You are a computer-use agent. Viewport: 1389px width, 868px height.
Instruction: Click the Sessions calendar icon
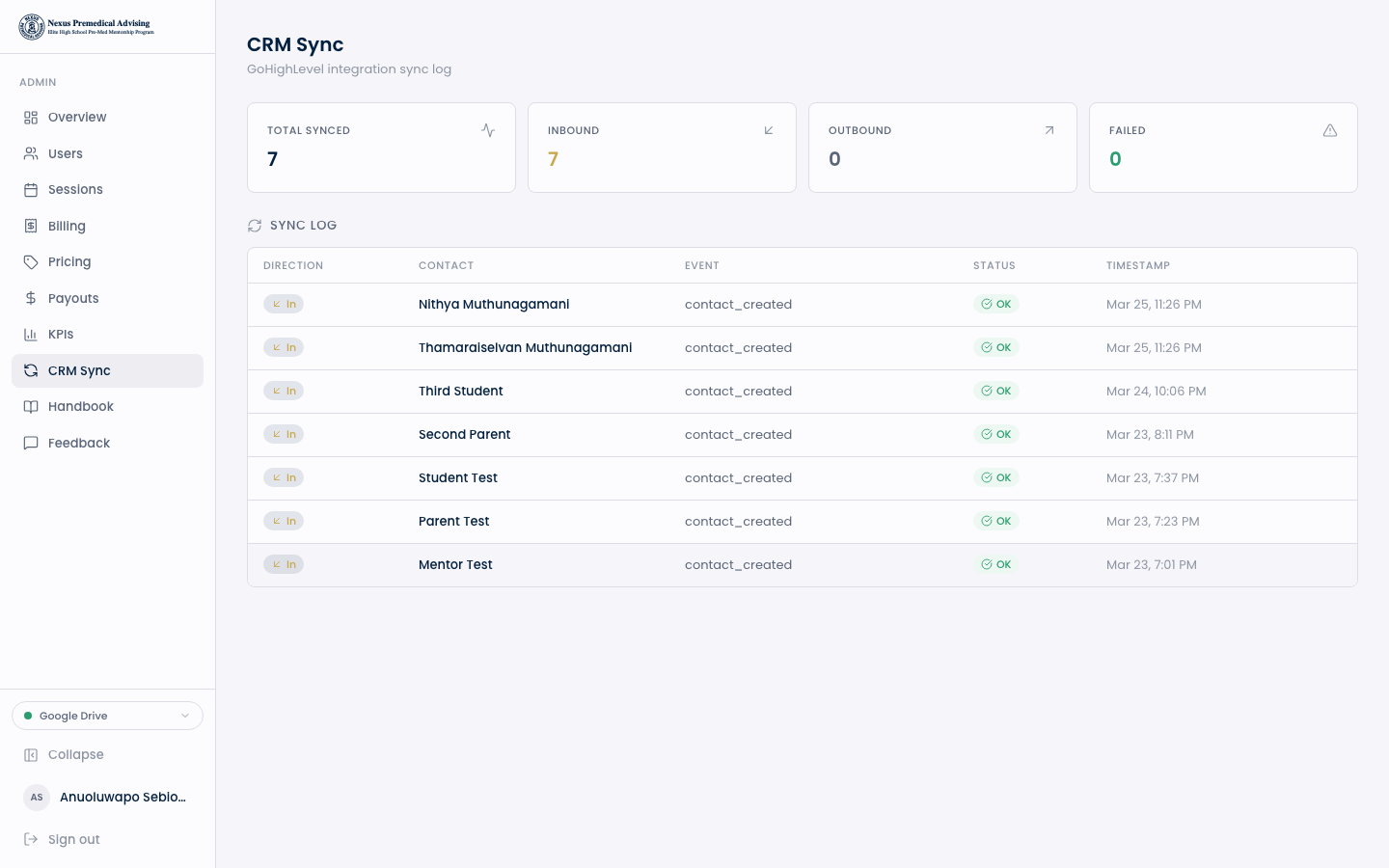31,190
